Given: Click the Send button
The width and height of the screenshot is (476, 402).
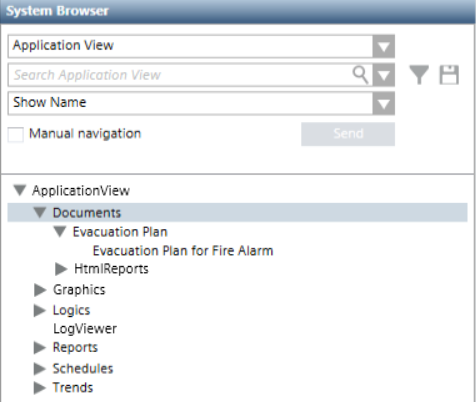Looking at the screenshot, I should click(x=348, y=134).
